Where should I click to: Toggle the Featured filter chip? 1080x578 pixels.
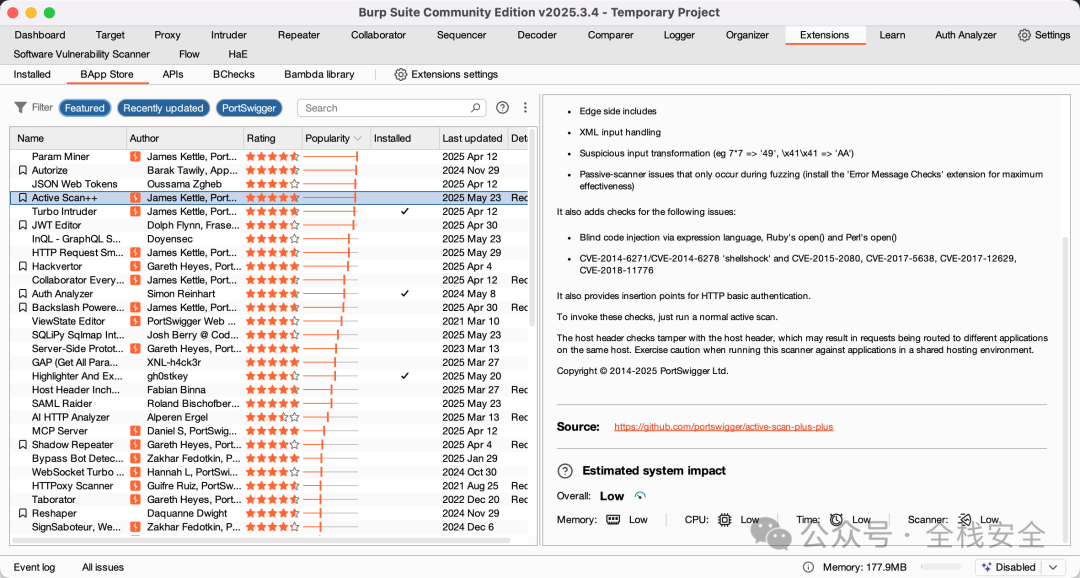pyautogui.click(x=85, y=107)
